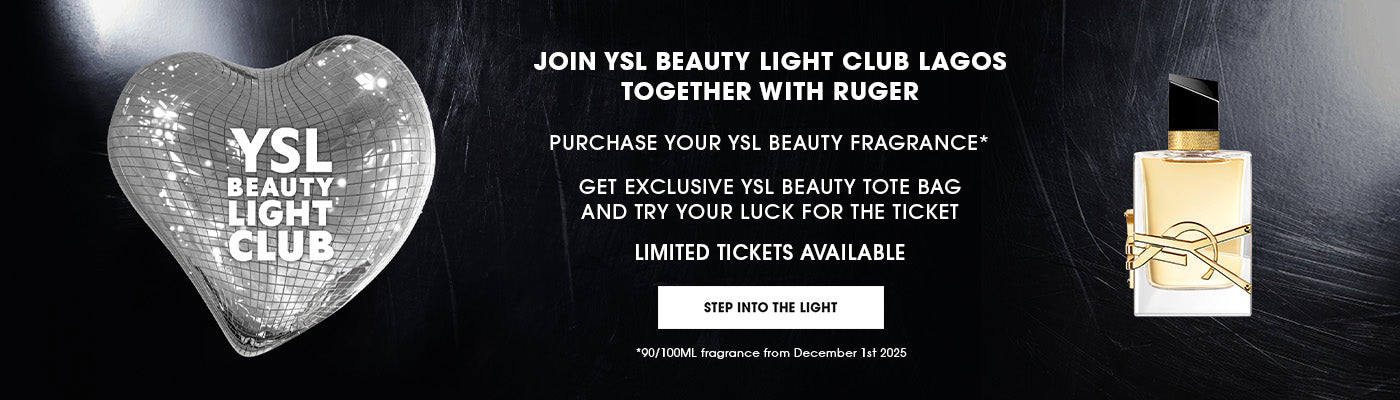Click the STEP INTO THE LIGHT button
Image resolution: width=1400 pixels, height=400 pixels.
click(x=770, y=307)
